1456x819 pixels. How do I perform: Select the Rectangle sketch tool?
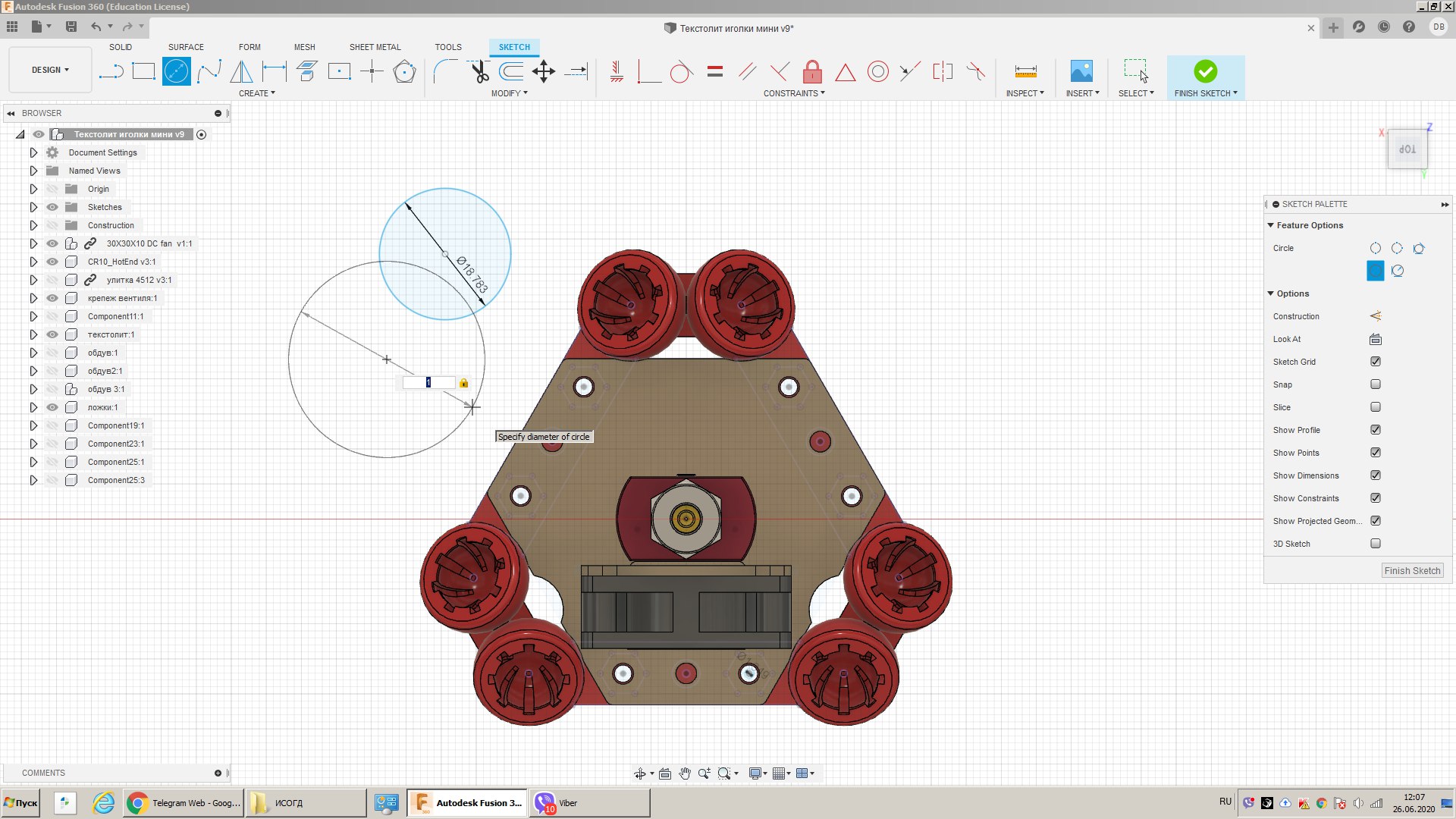pyautogui.click(x=143, y=72)
